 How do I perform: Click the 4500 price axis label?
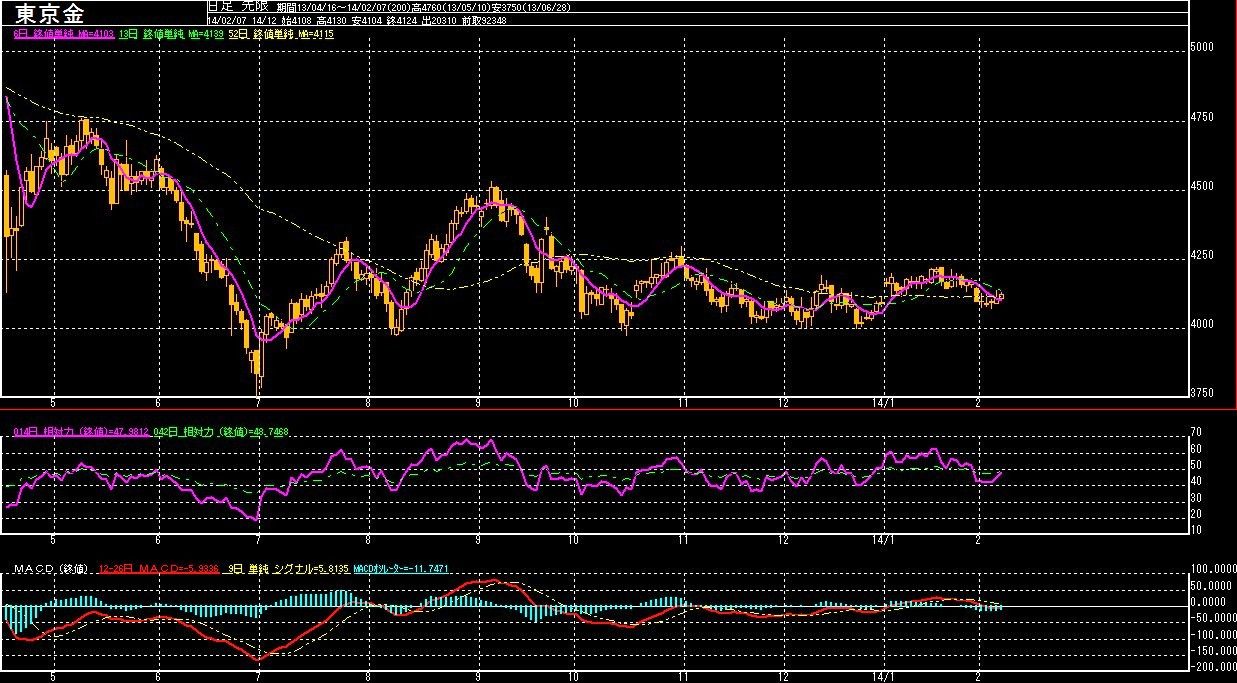(1201, 186)
